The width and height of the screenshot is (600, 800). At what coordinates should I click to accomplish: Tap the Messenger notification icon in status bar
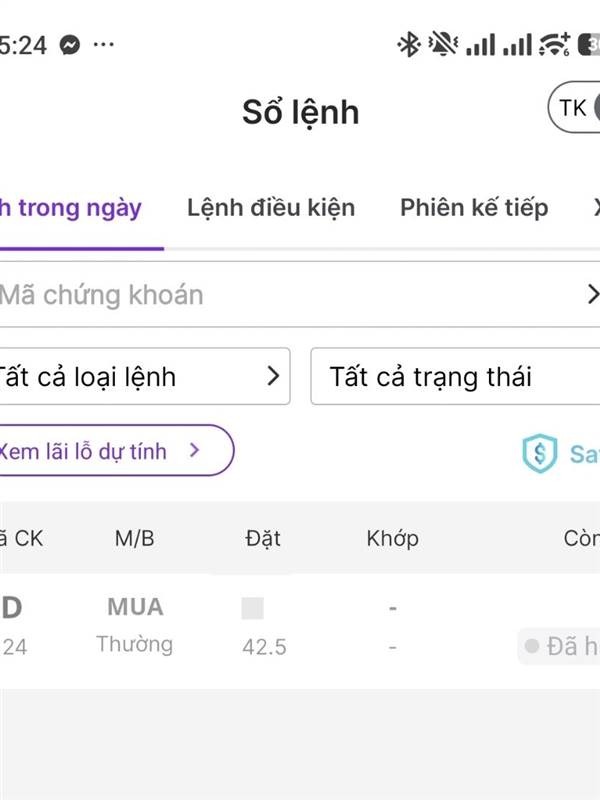[x=70, y=45]
